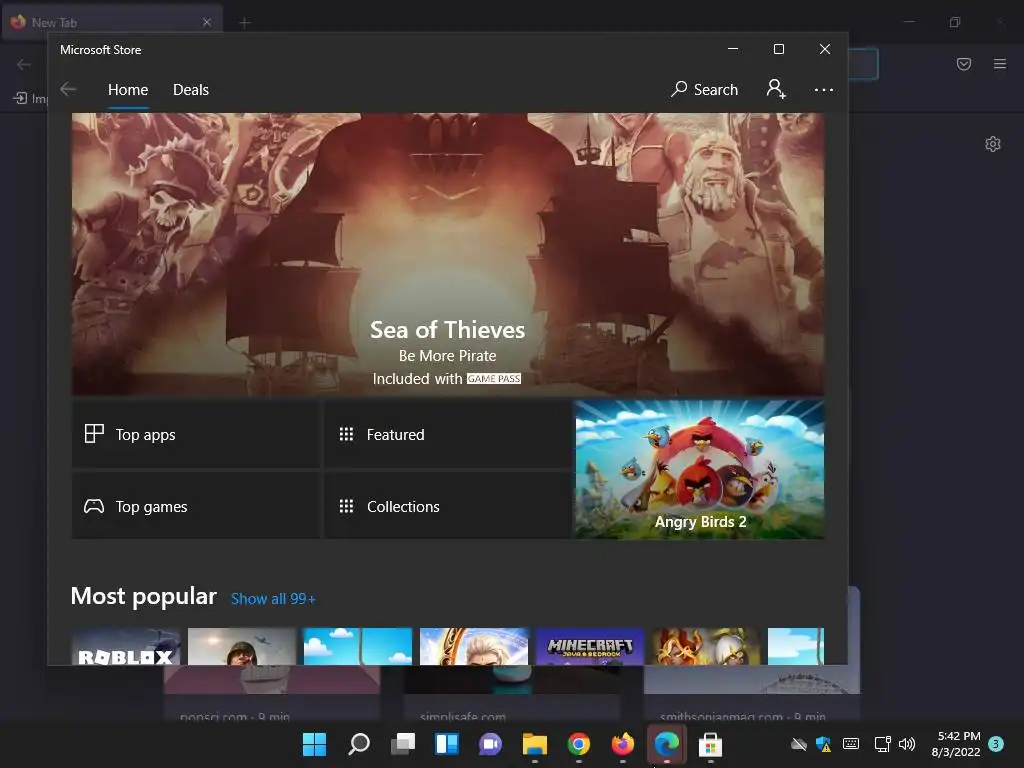The height and width of the screenshot is (768, 1024).
Task: Open the Top games tile
Action: pyautogui.click(x=196, y=506)
